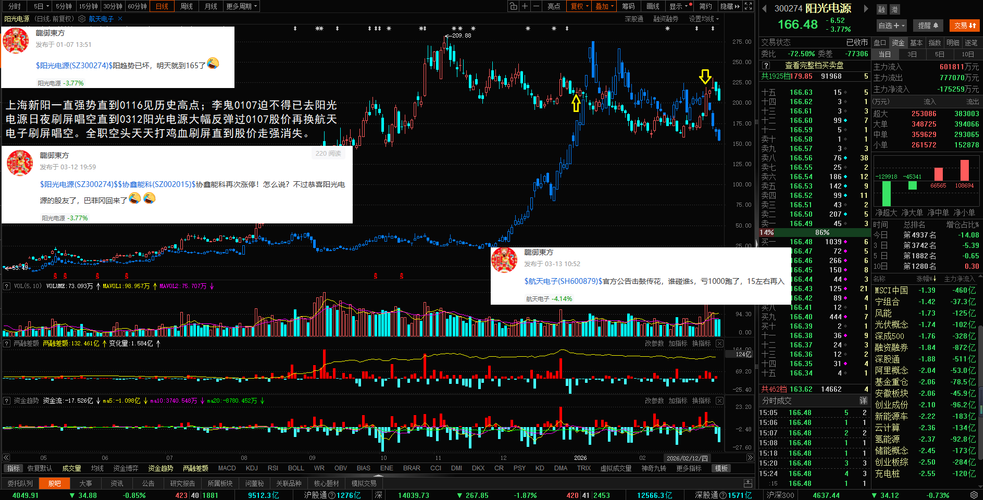The height and width of the screenshot is (500, 983).
Task: Click 隐藏 hide side panel arrows
Action: click(729, 6)
